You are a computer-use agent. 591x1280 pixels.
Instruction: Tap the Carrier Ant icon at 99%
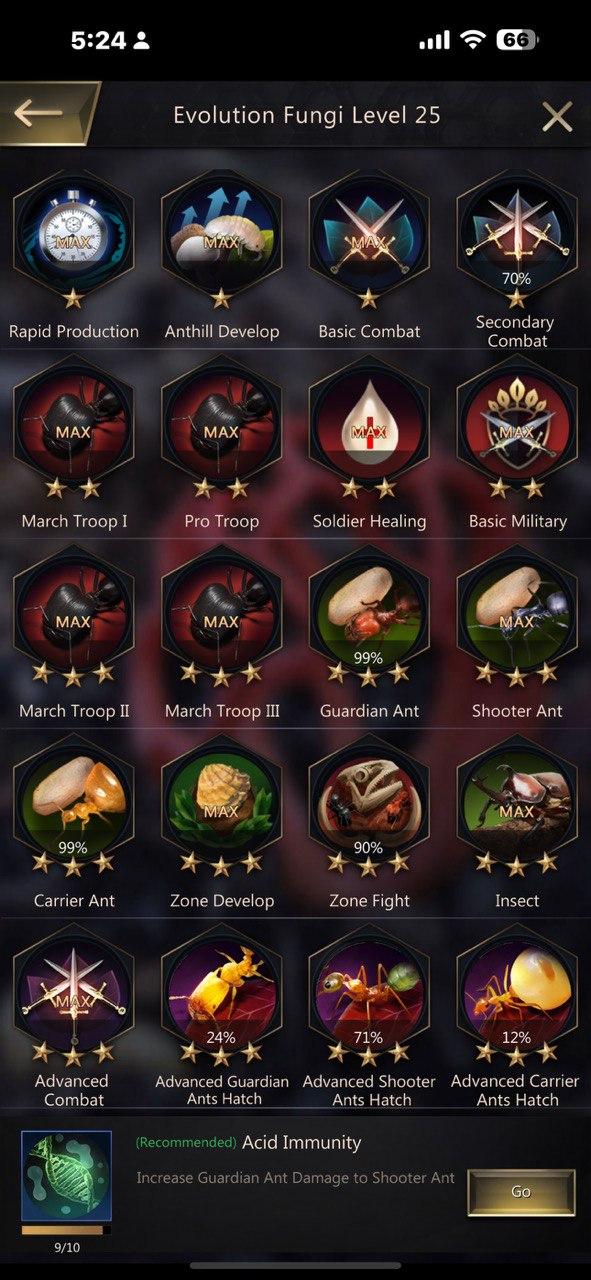[x=73, y=808]
